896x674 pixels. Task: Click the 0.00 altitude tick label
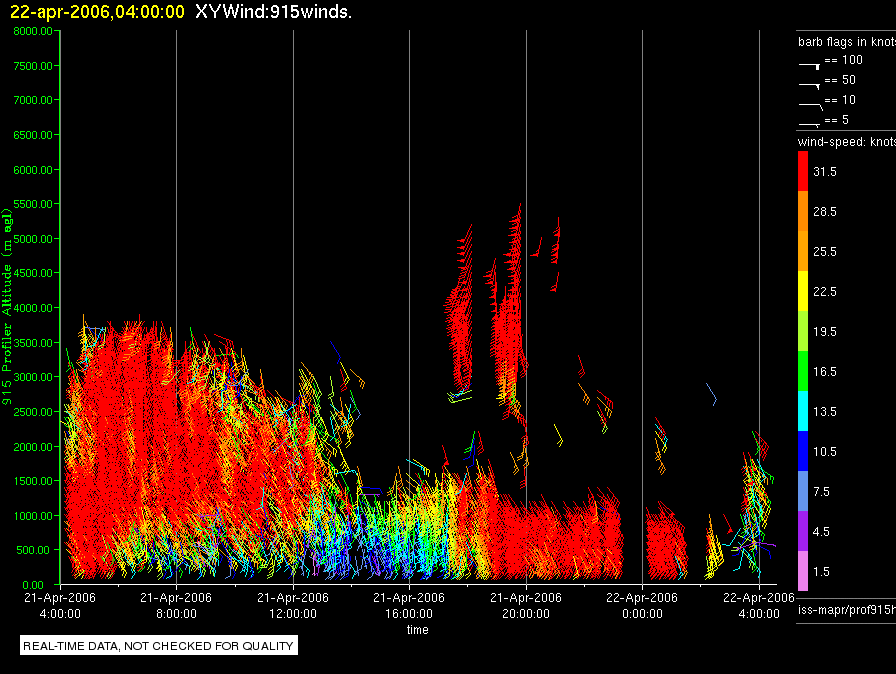coord(33,585)
